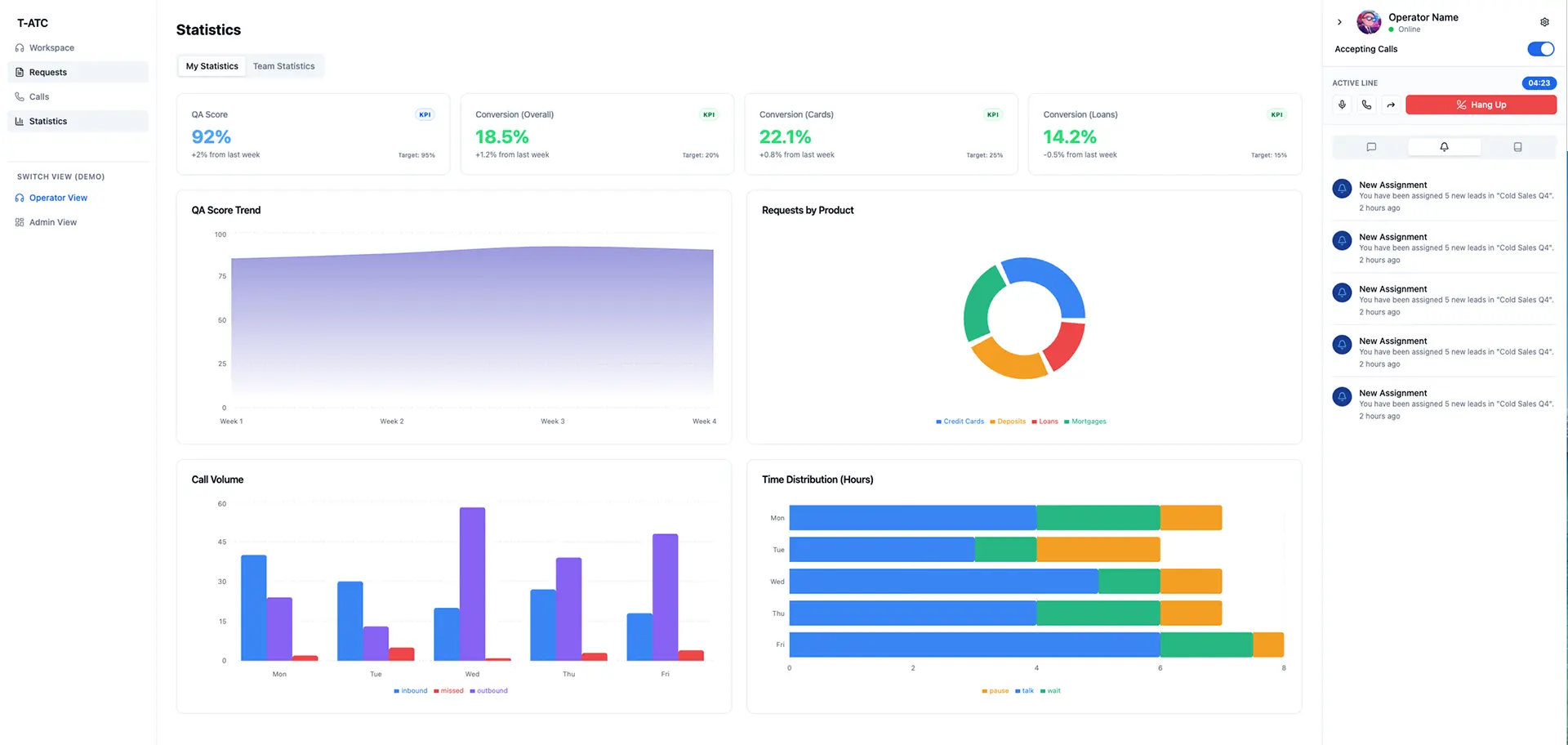The width and height of the screenshot is (1568, 745).
Task: Open the Workspace headset icon
Action: (19, 47)
